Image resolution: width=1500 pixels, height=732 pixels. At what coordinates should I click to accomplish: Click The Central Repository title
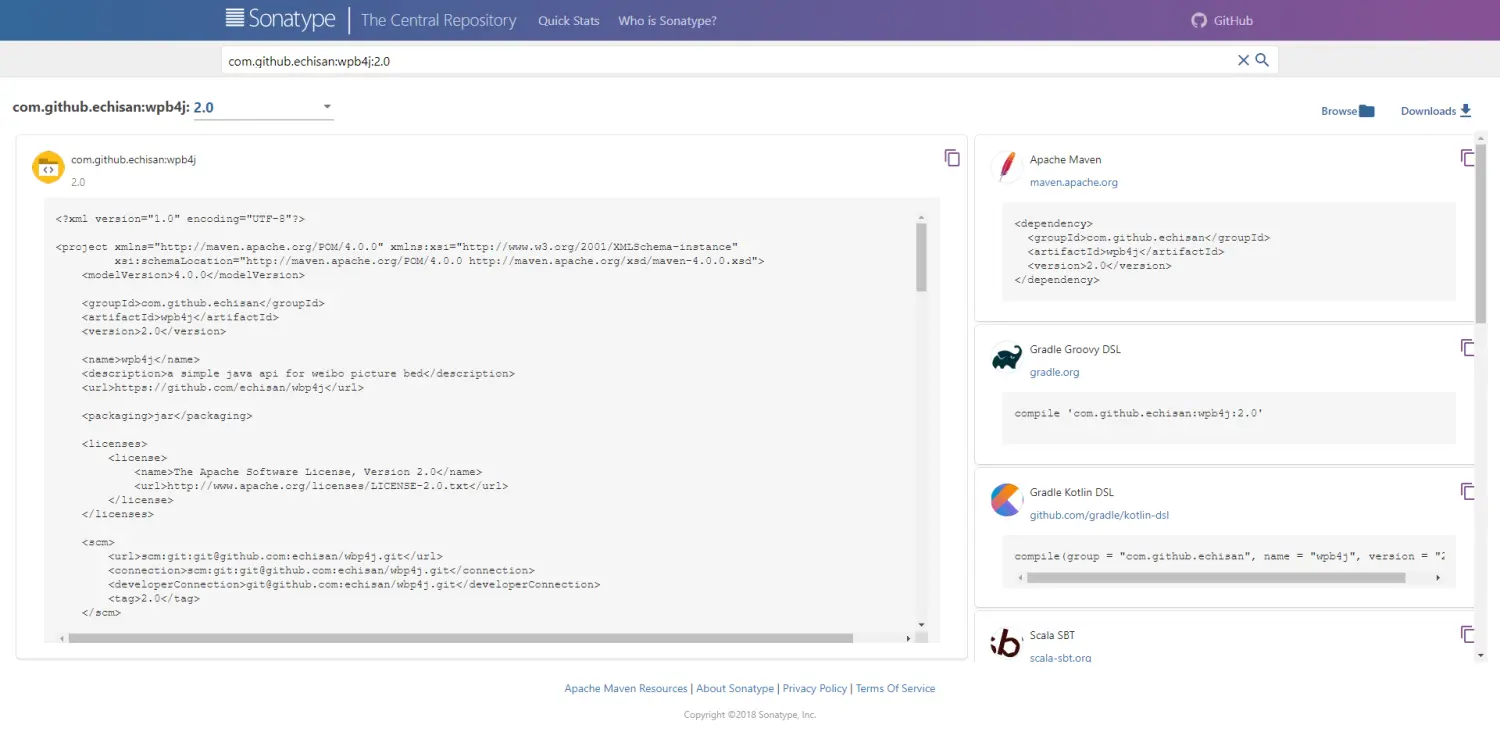pyautogui.click(x=438, y=20)
